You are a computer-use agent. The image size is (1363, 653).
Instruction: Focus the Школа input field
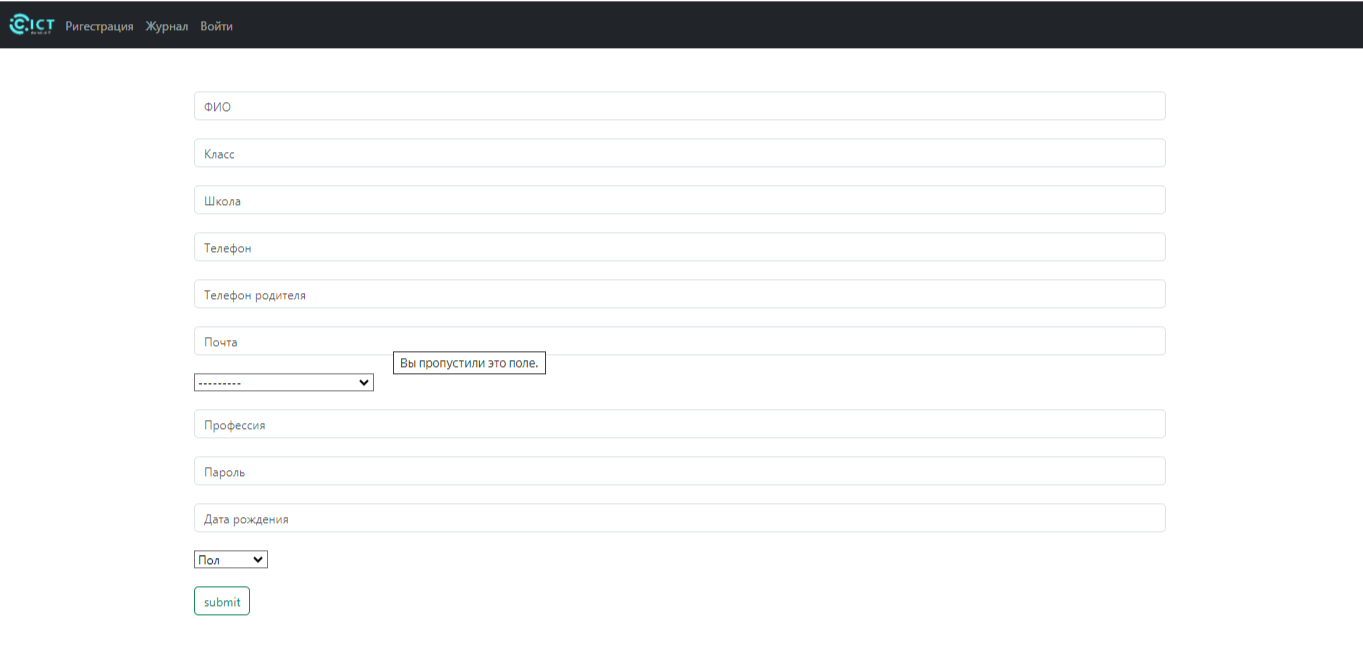680,200
